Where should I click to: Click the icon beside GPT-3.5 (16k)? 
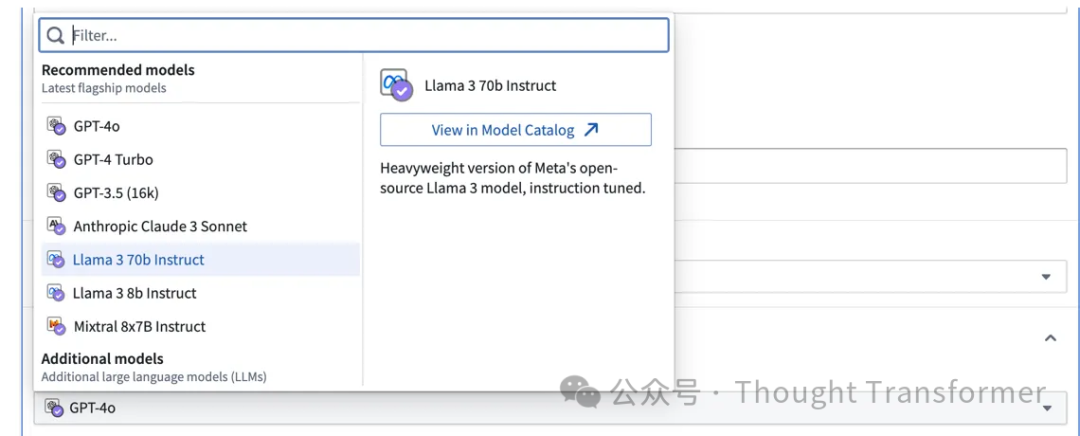point(56,192)
